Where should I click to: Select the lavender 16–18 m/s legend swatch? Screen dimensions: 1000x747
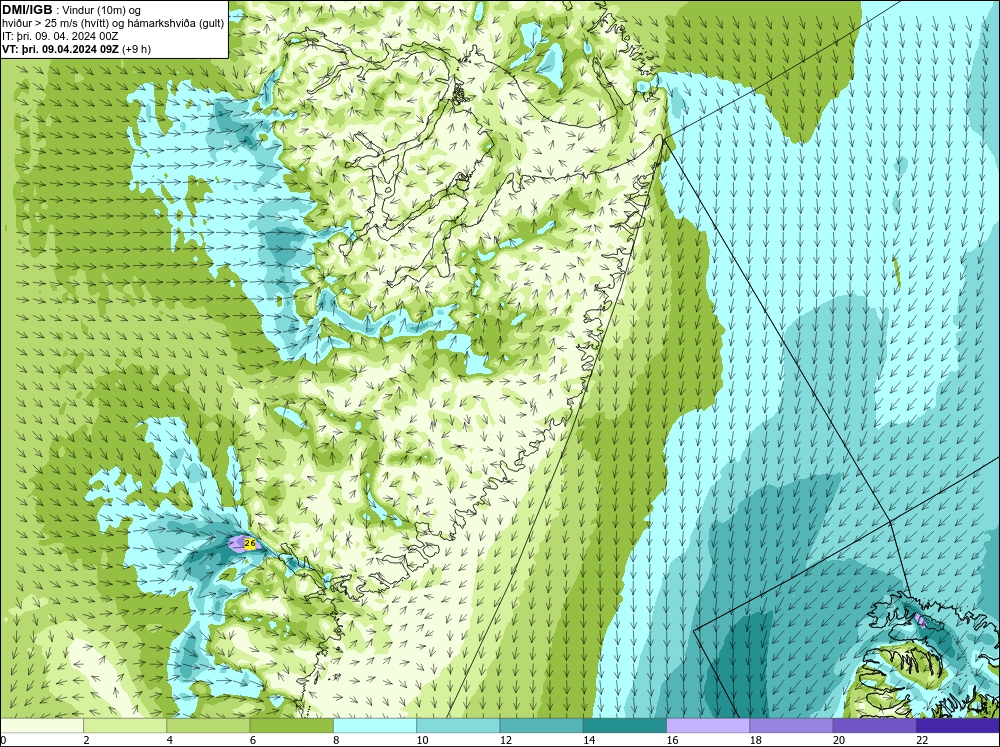tap(708, 726)
